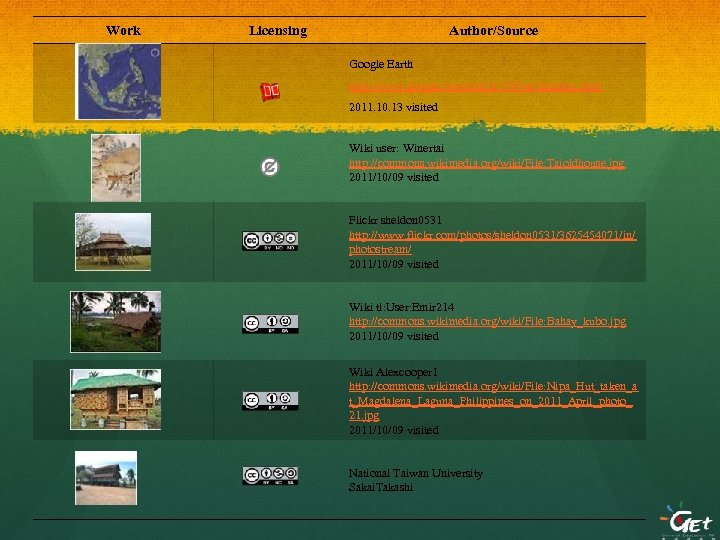The width and height of the screenshot is (720, 540).
Task: Click the Work column header
Action: tap(123, 30)
